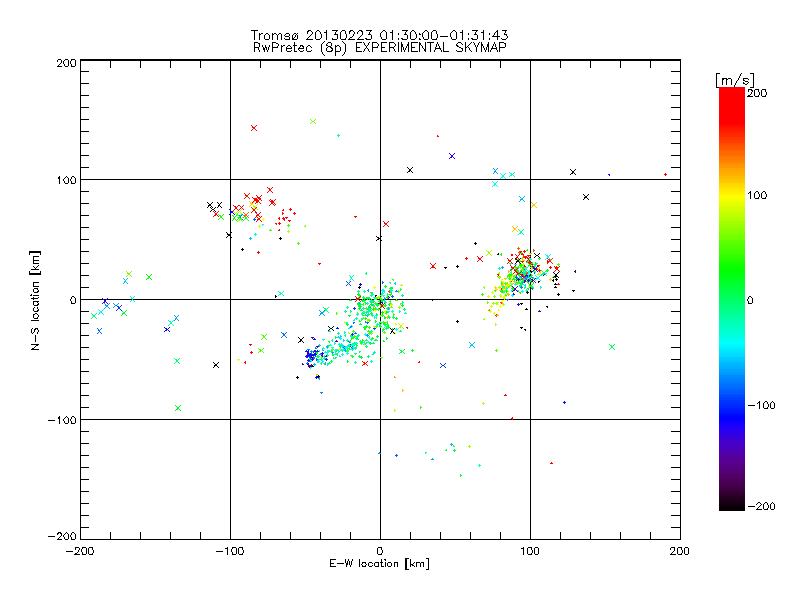Click the E-W axis tick label "100"
Image resolution: width=800 pixels, height=600 pixels.
click(x=530, y=551)
